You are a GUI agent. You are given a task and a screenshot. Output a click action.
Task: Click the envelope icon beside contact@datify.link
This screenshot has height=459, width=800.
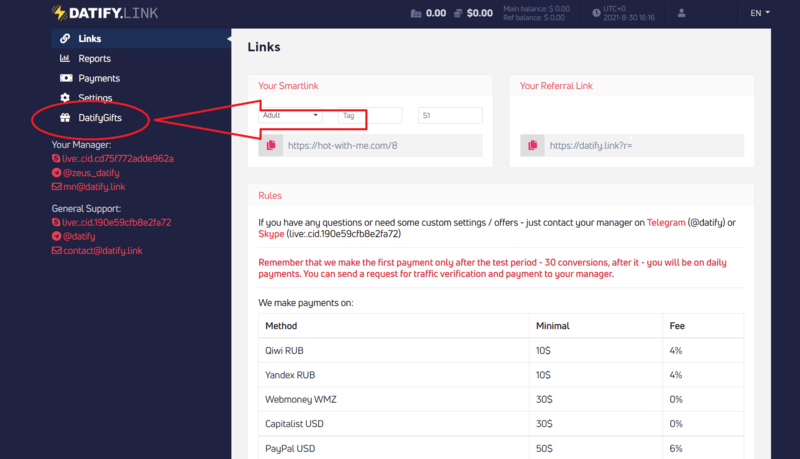pyautogui.click(x=57, y=250)
